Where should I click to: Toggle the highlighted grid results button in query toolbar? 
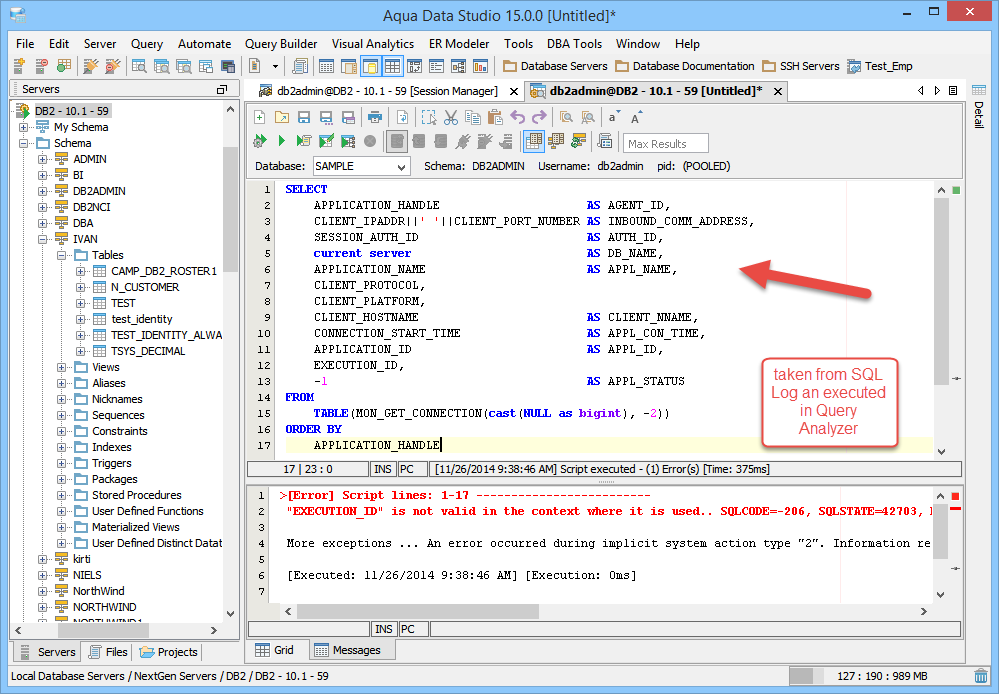tap(534, 142)
